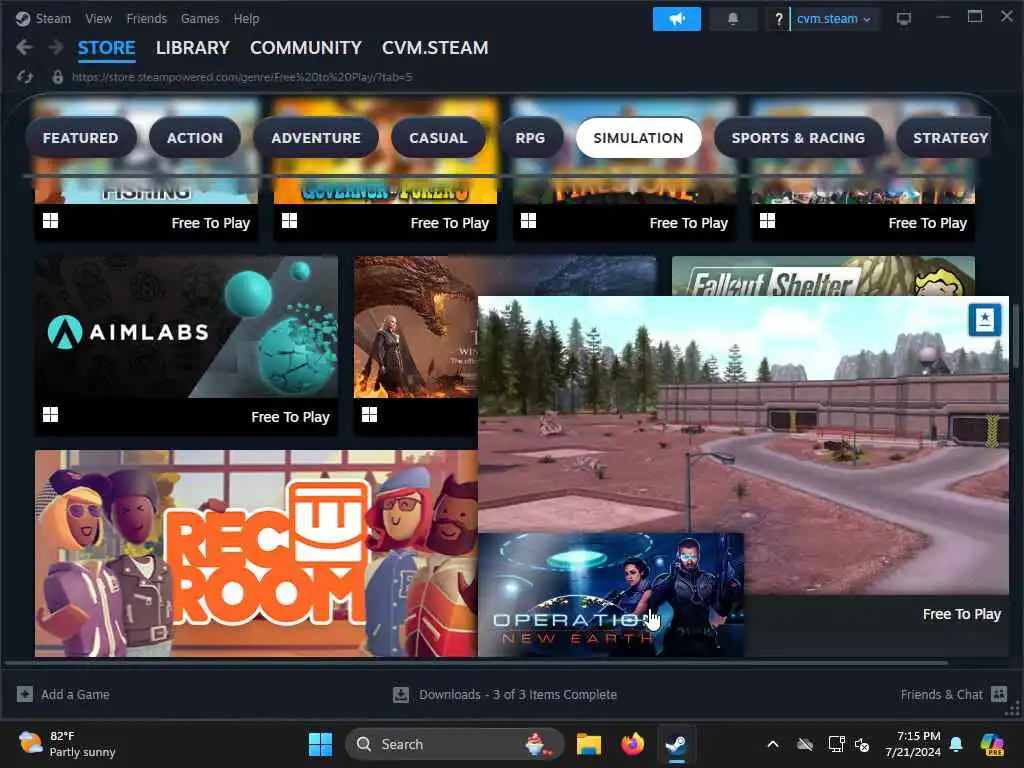Image resolution: width=1024 pixels, height=768 pixels.
Task: Click the Windows platform icon under the dragon game
Action: pyautogui.click(x=370, y=415)
